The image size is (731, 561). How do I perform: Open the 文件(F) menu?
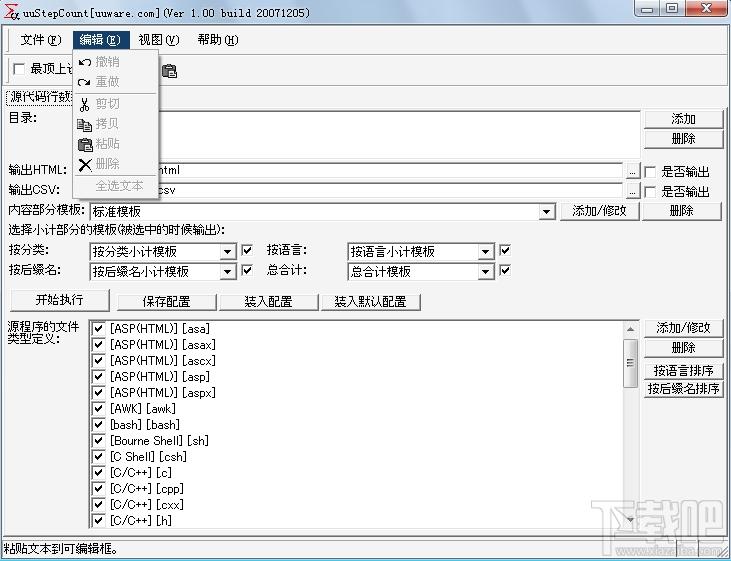(x=41, y=40)
